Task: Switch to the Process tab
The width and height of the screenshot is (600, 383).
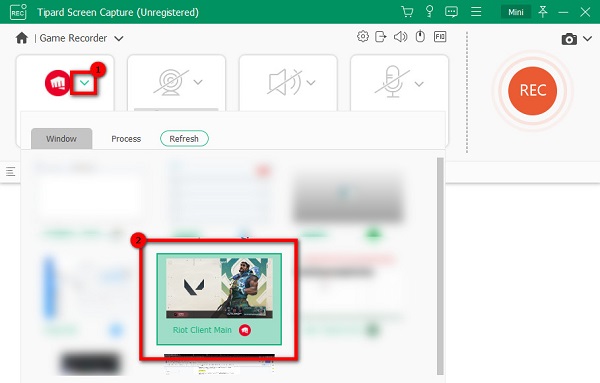Action: pos(126,139)
